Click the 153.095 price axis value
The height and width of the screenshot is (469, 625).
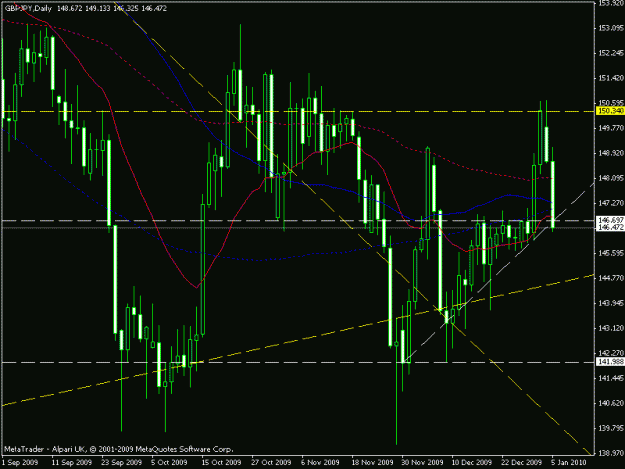click(x=611, y=28)
